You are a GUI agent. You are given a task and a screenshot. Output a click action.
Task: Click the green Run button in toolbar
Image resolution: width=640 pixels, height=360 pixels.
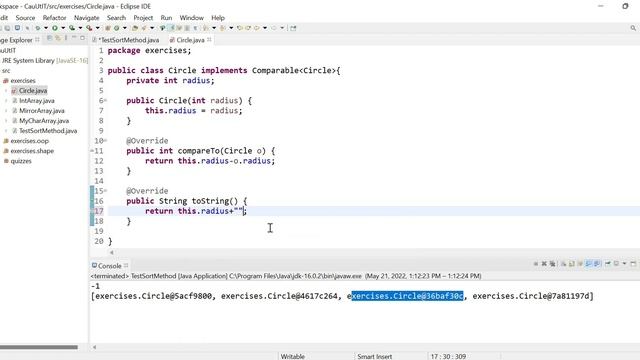pos(54,28)
